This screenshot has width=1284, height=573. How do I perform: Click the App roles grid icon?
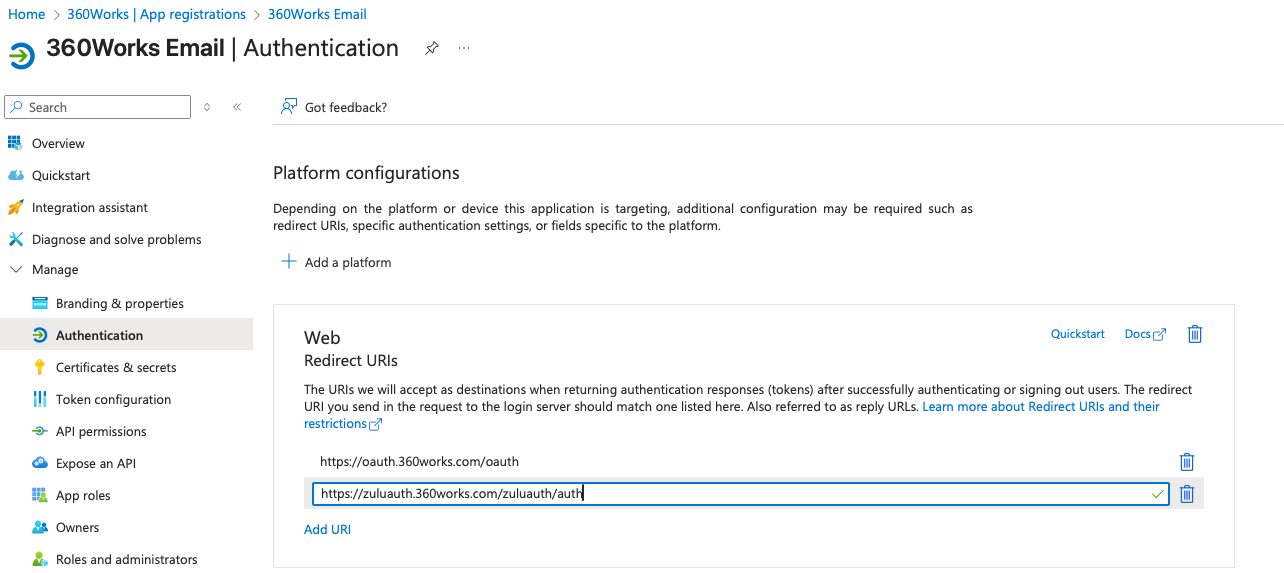coord(40,495)
